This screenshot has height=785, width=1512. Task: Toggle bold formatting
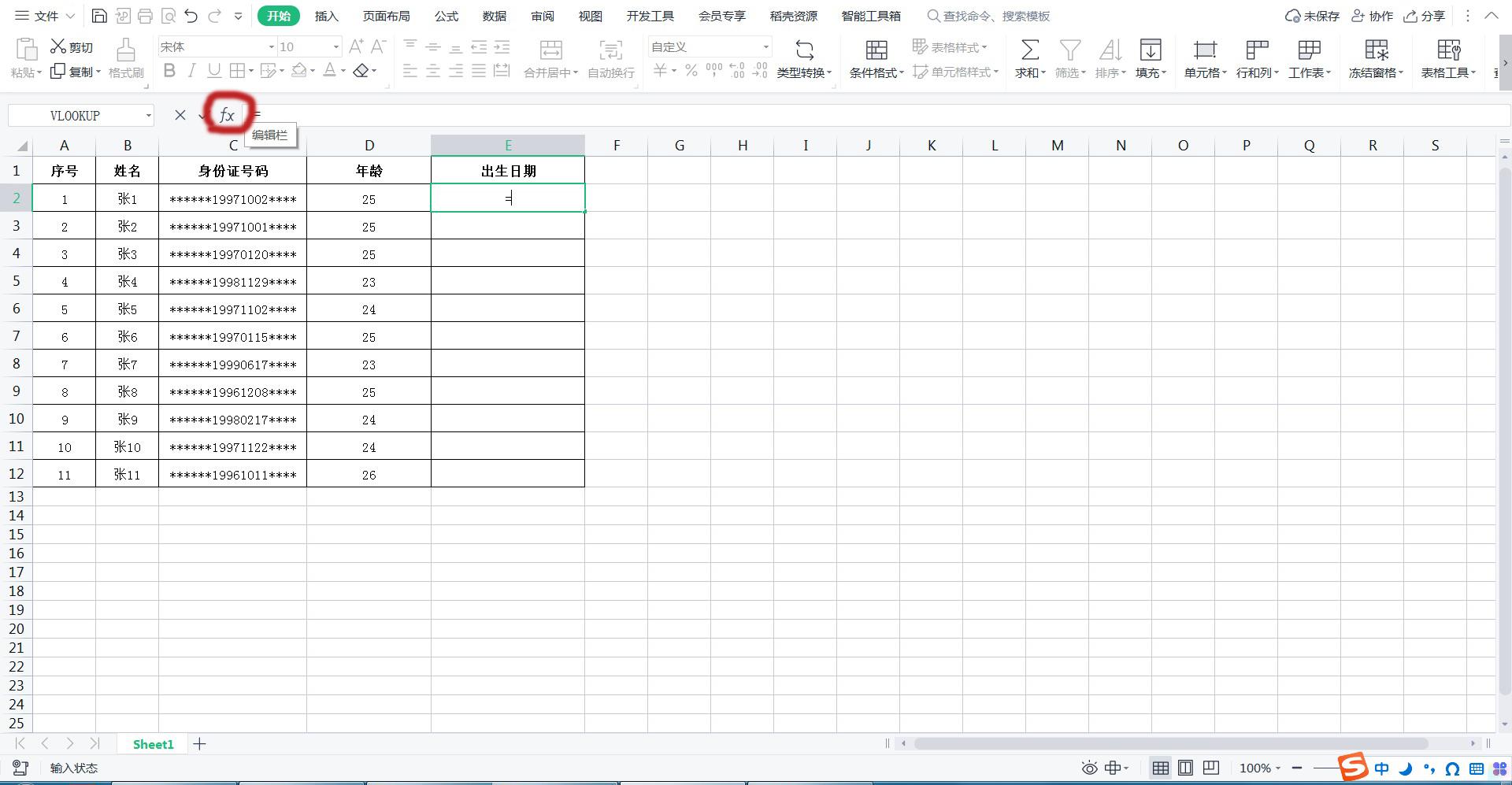coord(169,72)
